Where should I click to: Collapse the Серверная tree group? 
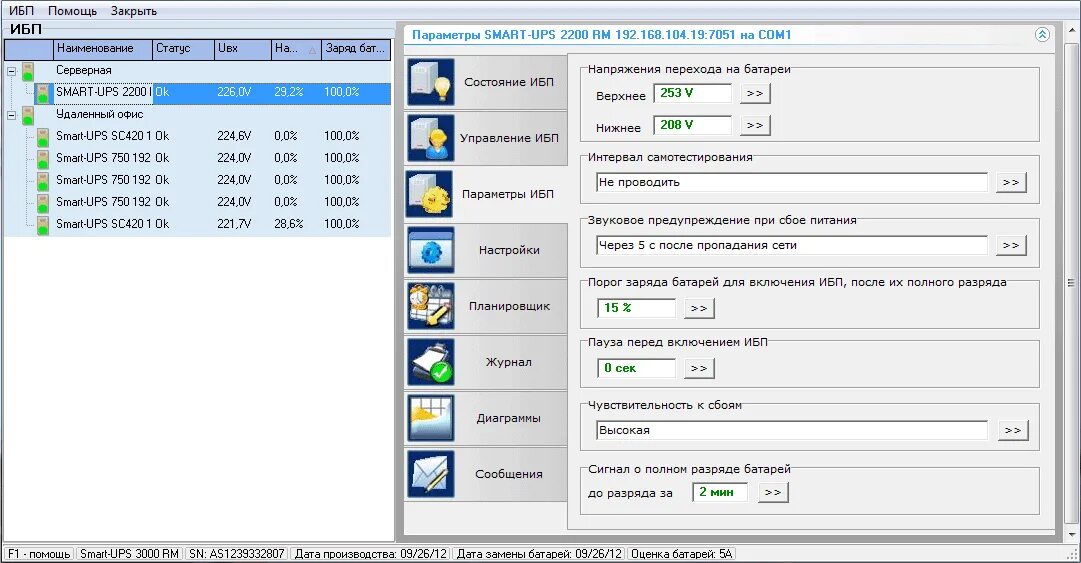pos(11,71)
